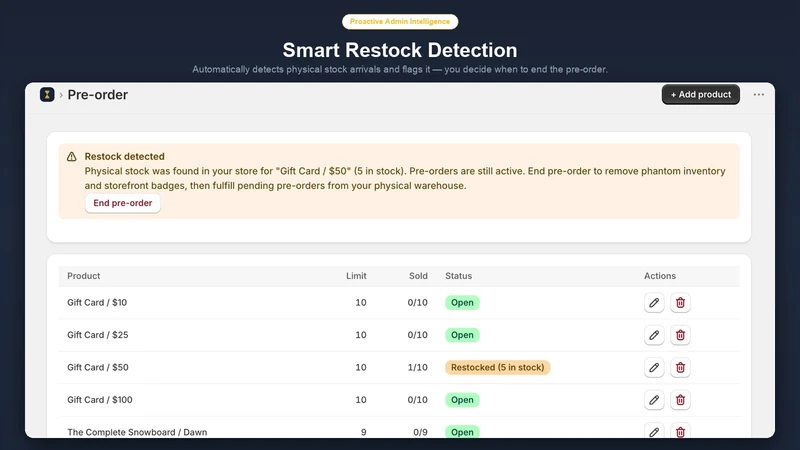This screenshot has width=800, height=450.
Task: Select the Gift Card / $50 product name
Action: click(97, 367)
